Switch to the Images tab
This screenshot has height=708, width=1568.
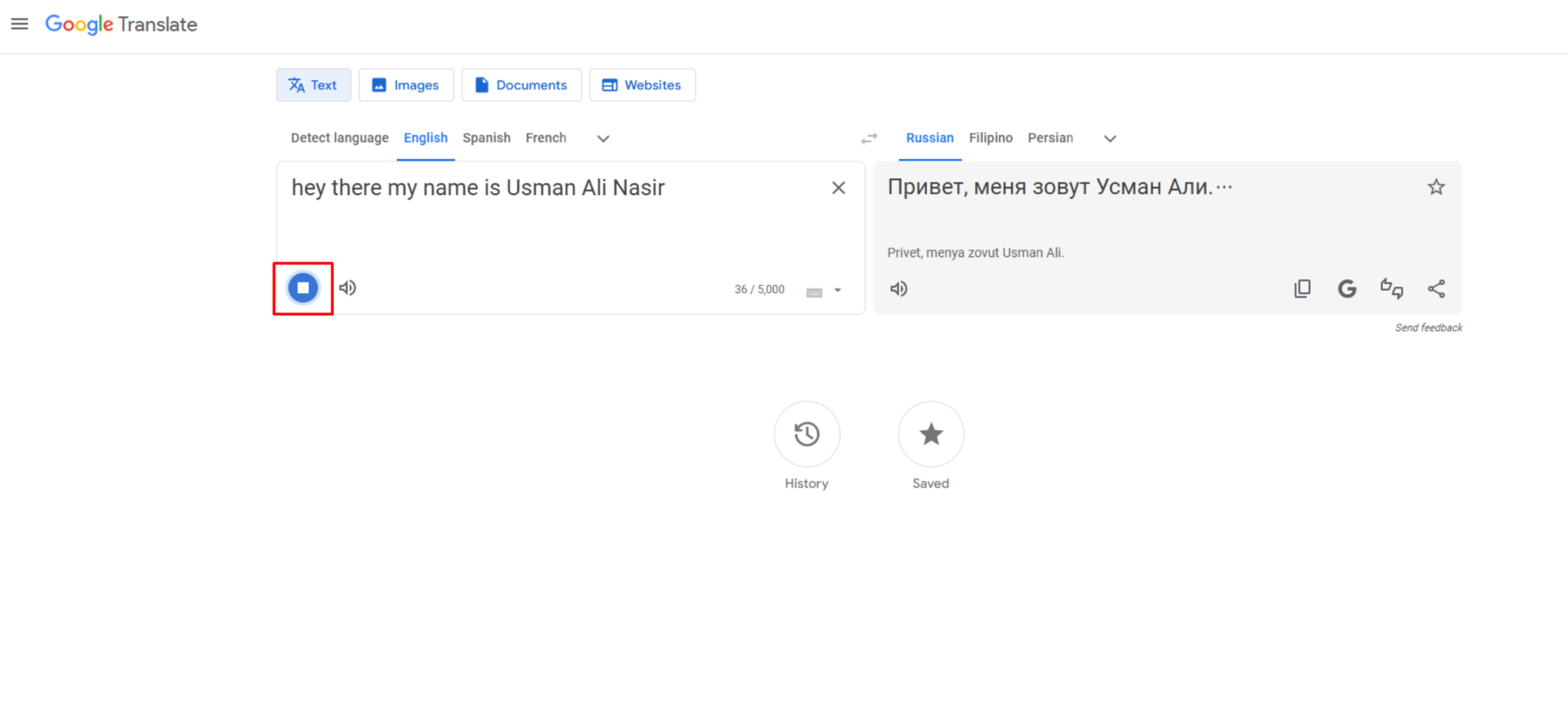[406, 85]
